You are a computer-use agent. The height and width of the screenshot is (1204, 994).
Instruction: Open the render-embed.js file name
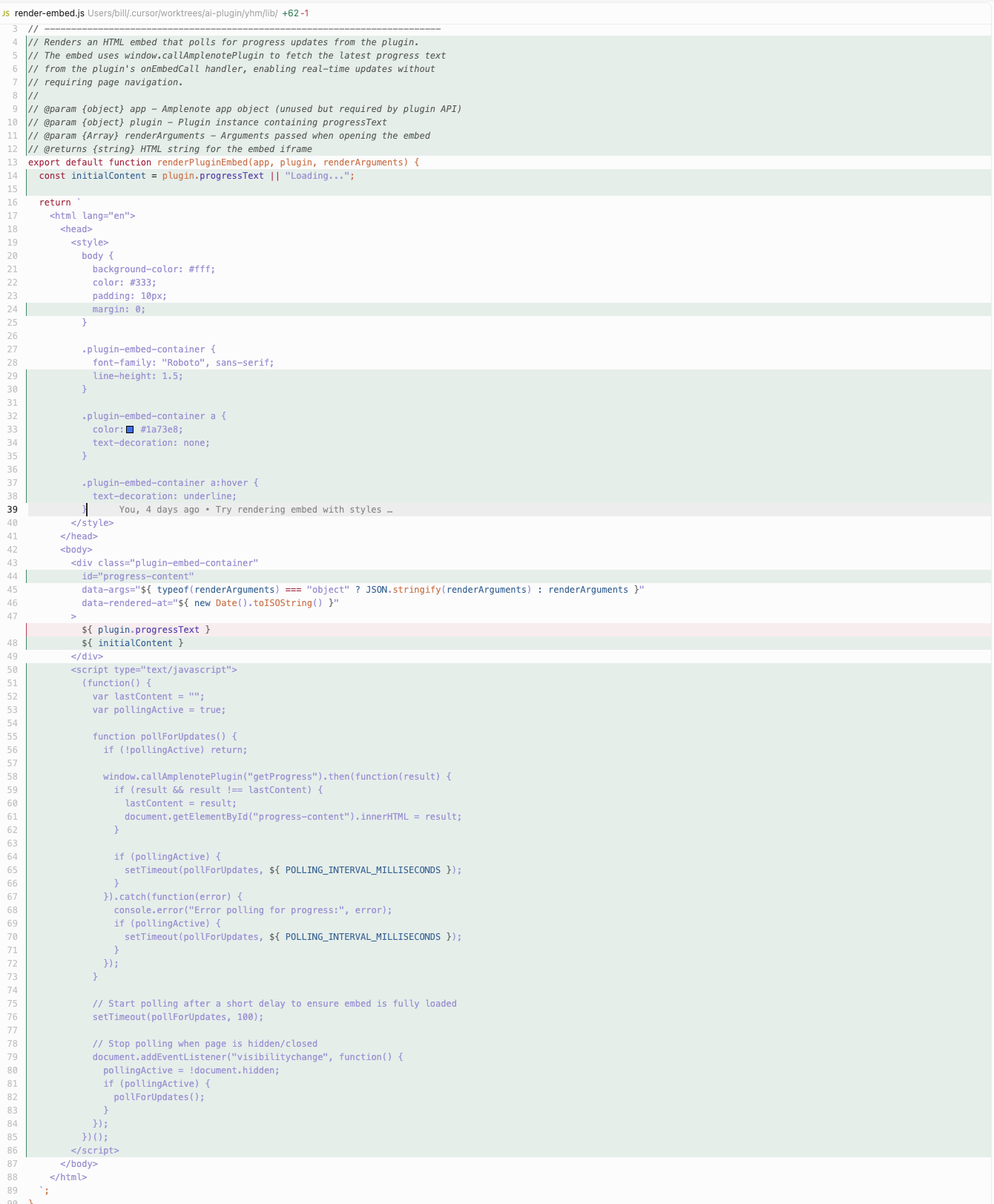49,13
